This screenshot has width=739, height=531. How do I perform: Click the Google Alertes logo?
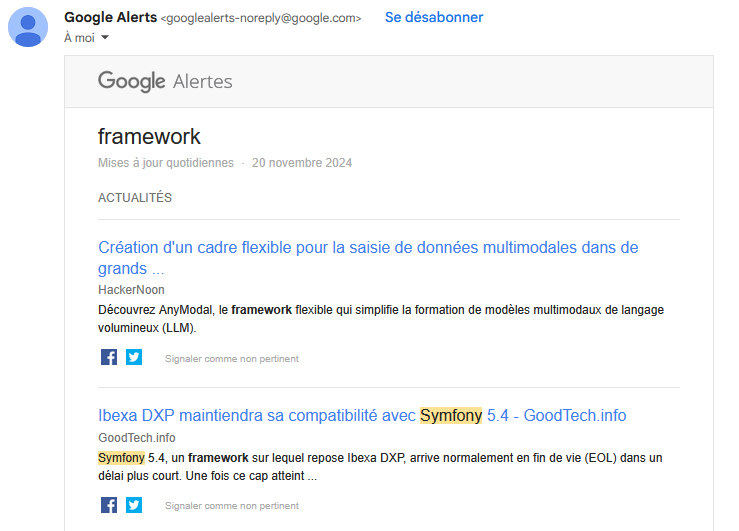click(165, 81)
